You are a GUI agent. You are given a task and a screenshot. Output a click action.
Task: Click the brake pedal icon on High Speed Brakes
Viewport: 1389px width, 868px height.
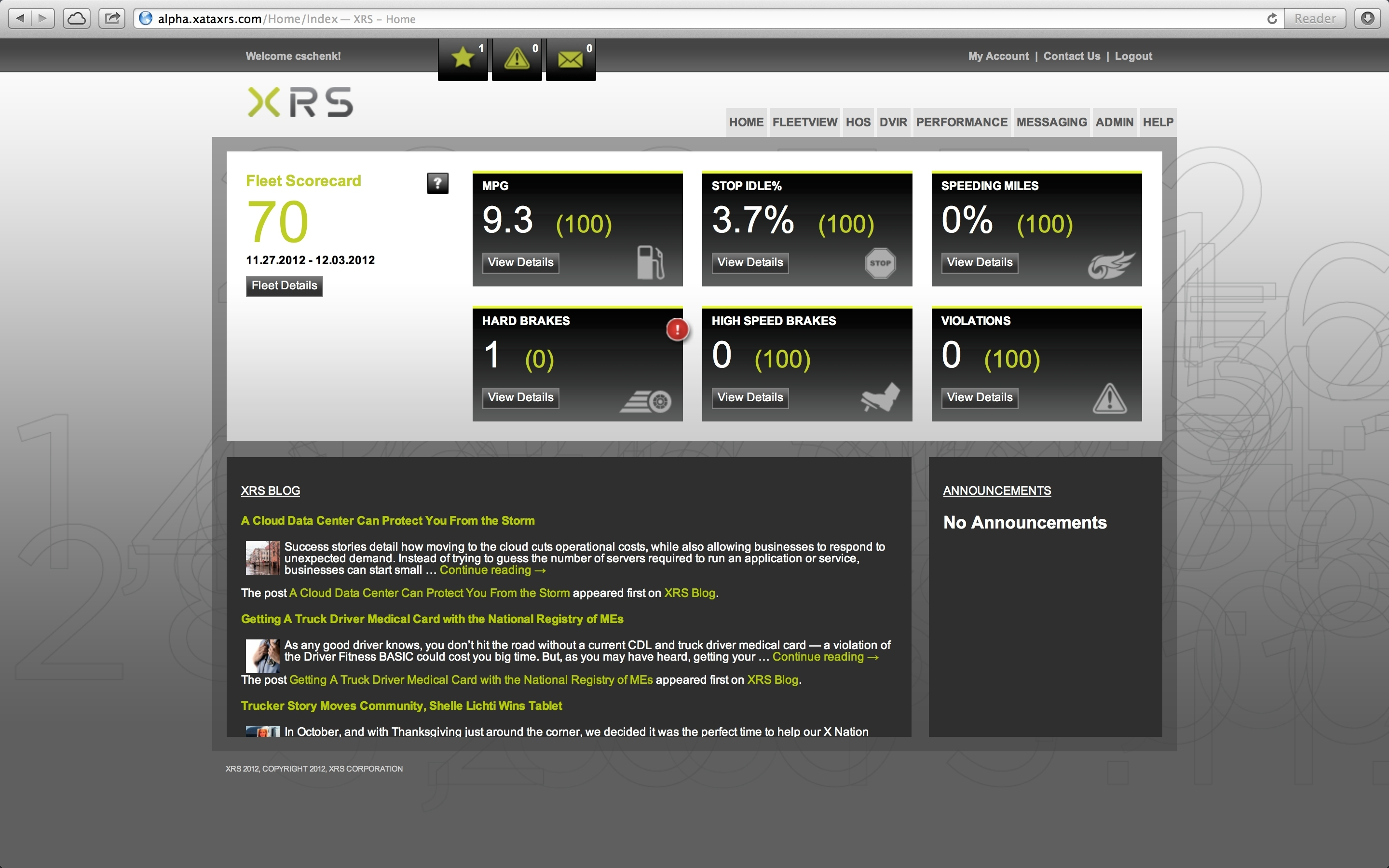(879, 398)
